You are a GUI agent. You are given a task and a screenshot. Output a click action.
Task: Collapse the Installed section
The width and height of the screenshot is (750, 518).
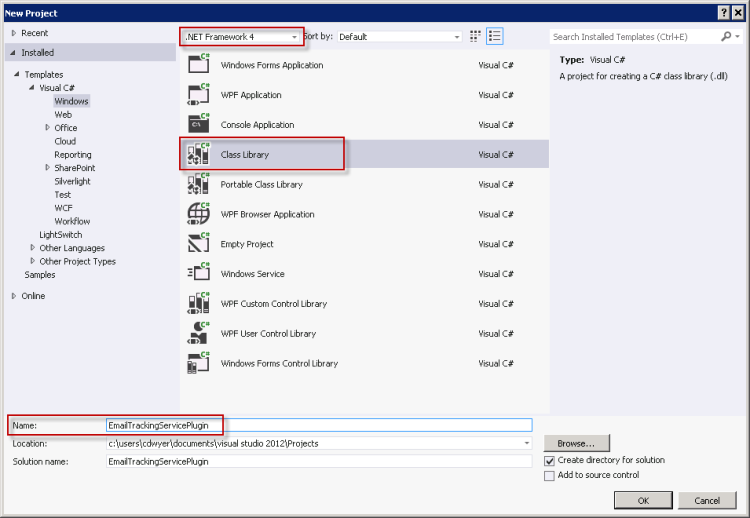(x=13, y=53)
